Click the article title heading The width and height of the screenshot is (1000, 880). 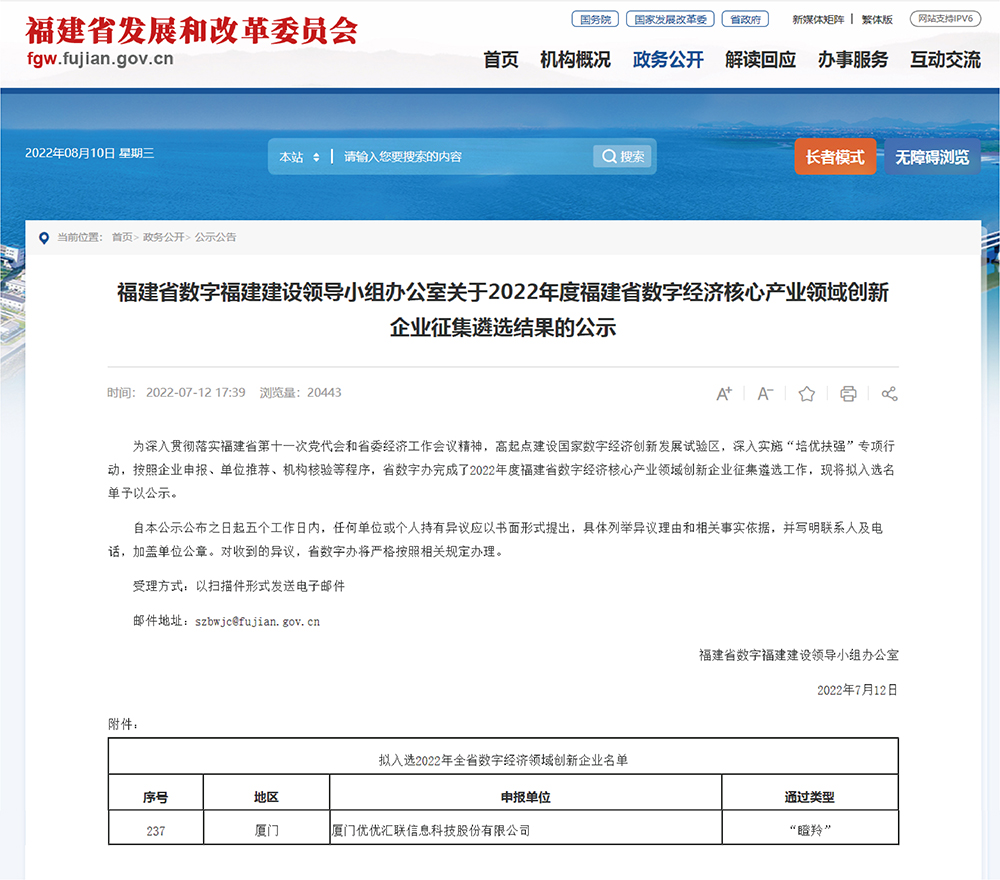pyautogui.click(x=503, y=310)
